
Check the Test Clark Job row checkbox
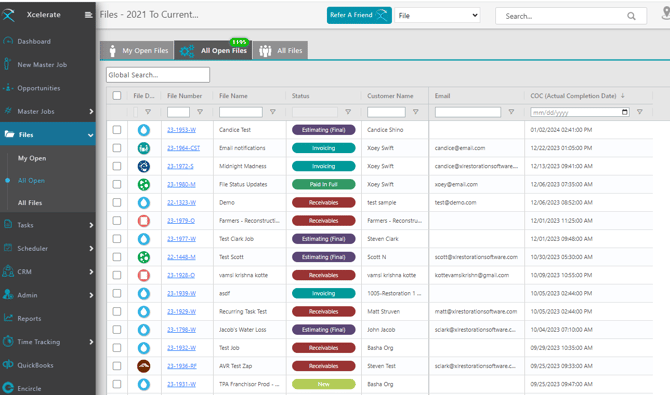click(x=117, y=239)
